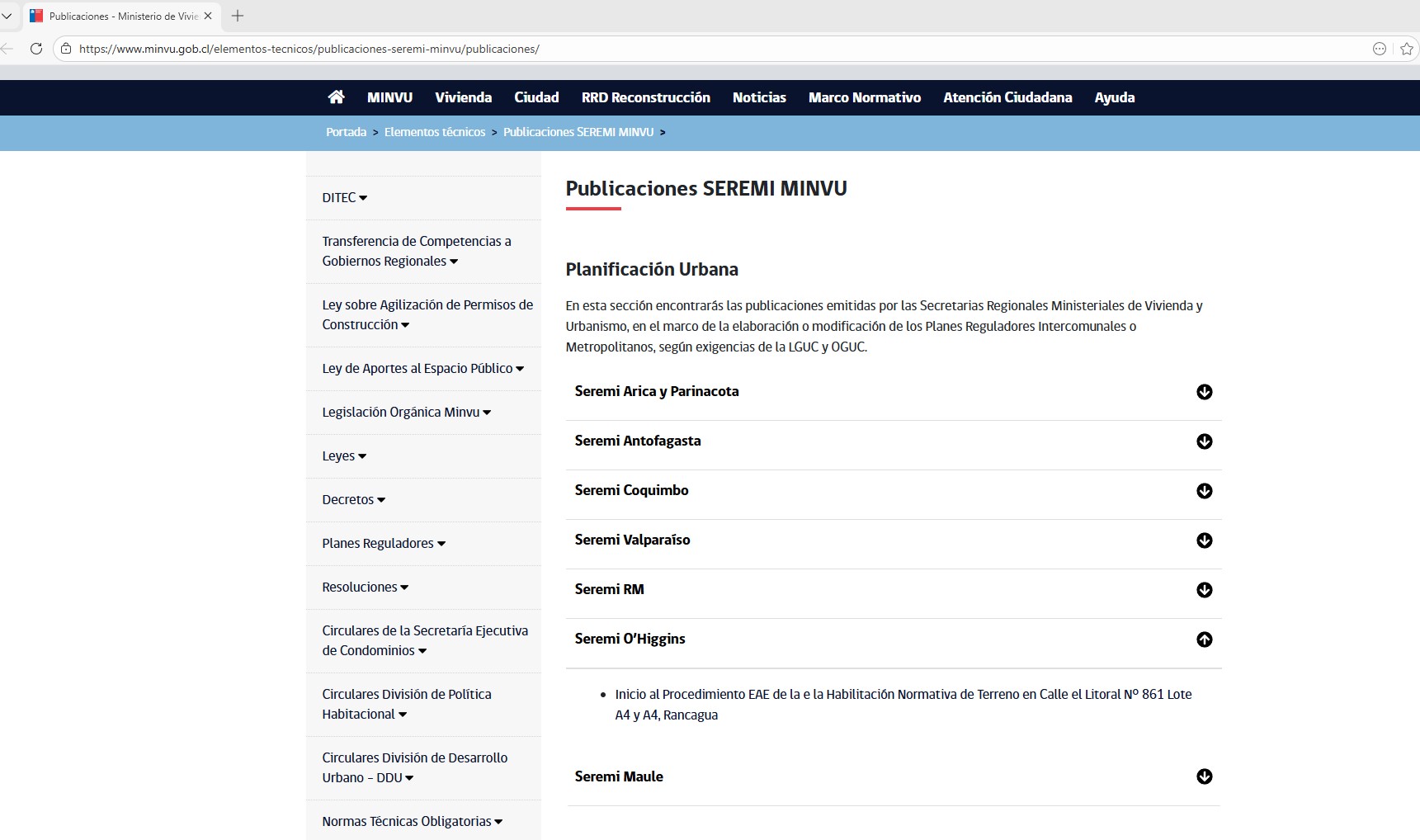The height and width of the screenshot is (840, 1420).
Task: Expand Seremi Valparaíso accordion row
Action: pos(1204,540)
